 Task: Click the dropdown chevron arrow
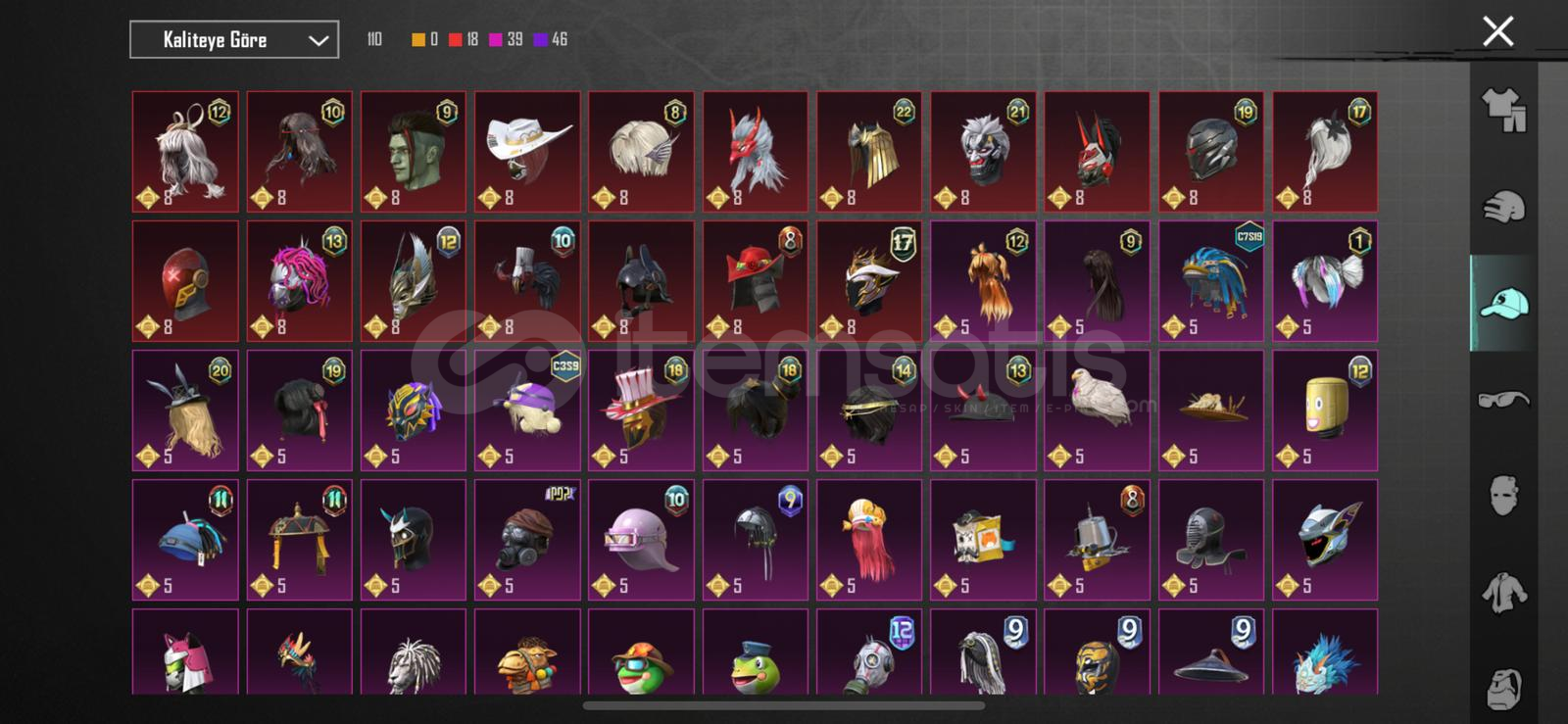point(318,40)
